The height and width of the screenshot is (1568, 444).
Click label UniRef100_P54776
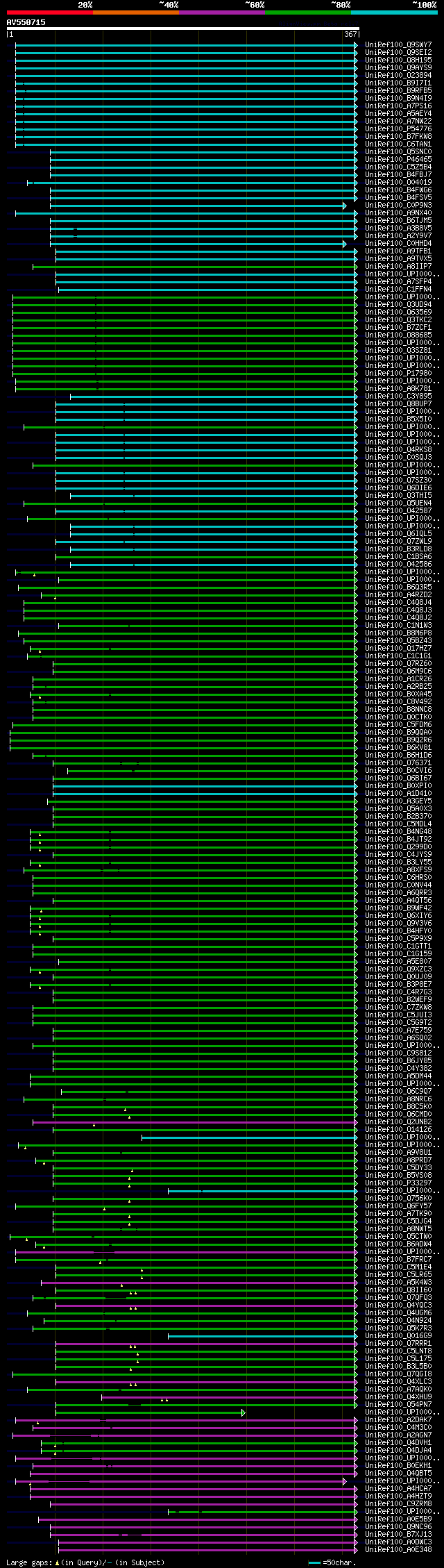[398, 128]
